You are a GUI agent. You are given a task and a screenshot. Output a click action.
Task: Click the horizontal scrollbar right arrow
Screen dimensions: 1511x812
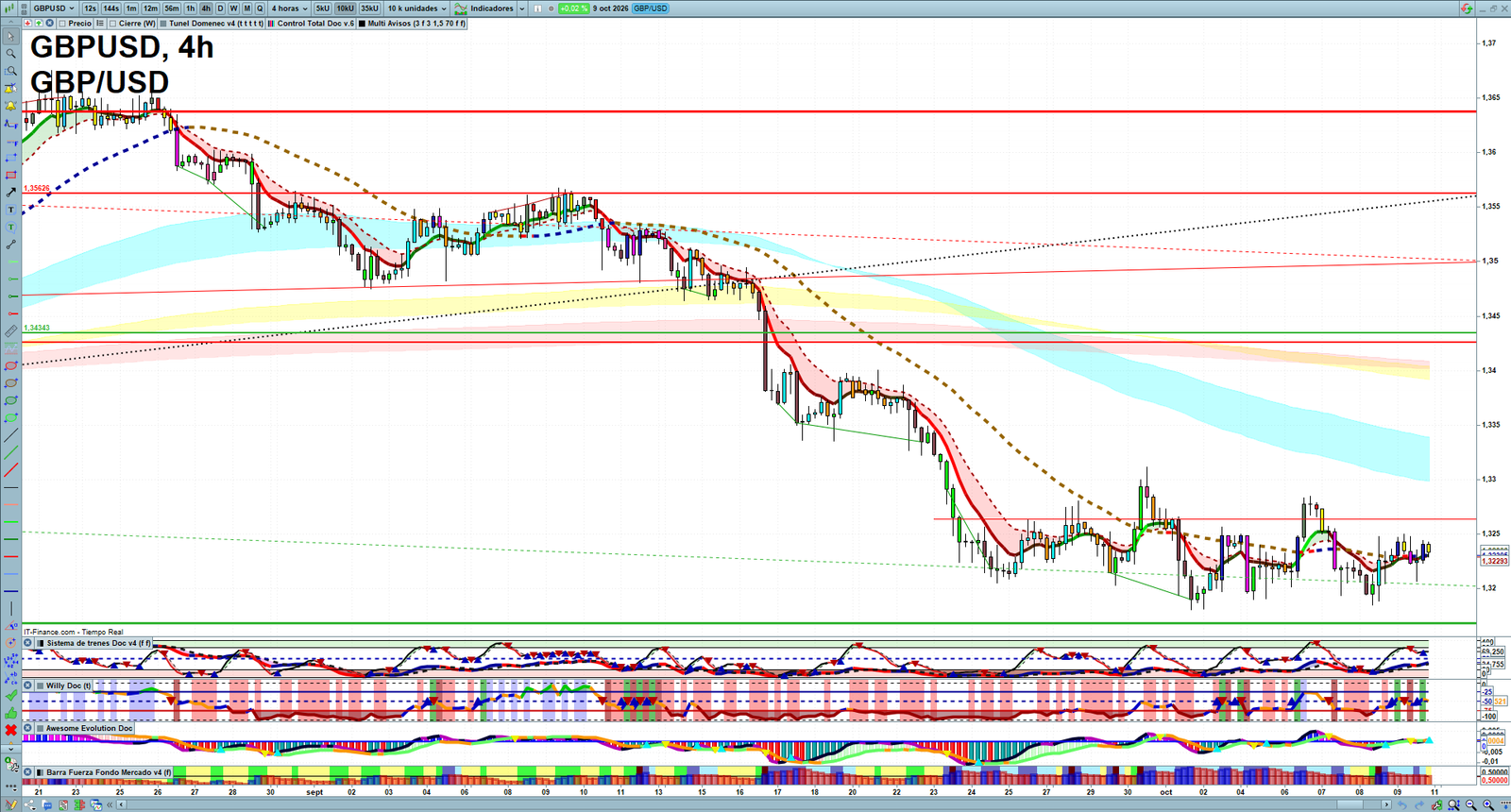point(1386,804)
